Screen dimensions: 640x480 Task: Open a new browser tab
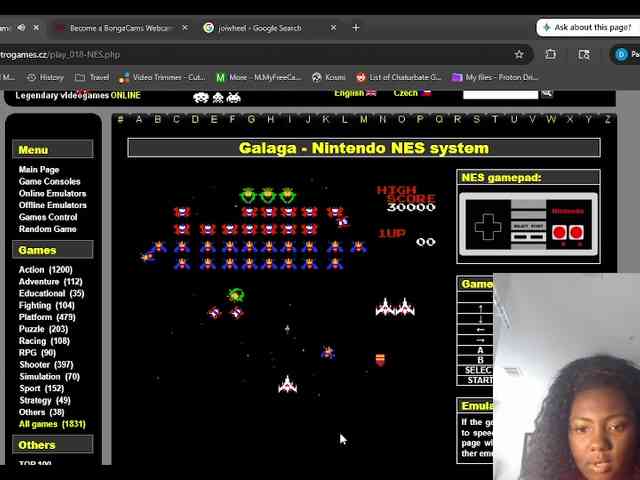coord(356,28)
